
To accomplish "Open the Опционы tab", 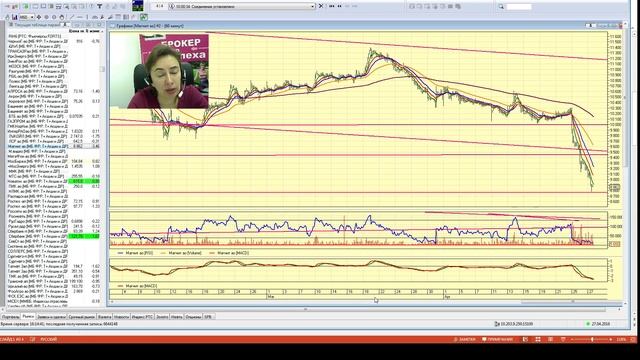I will pos(193,317).
